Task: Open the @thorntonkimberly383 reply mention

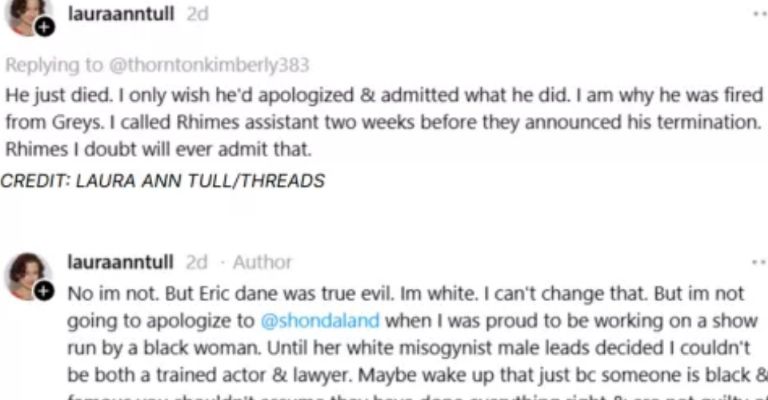Action: point(209,65)
